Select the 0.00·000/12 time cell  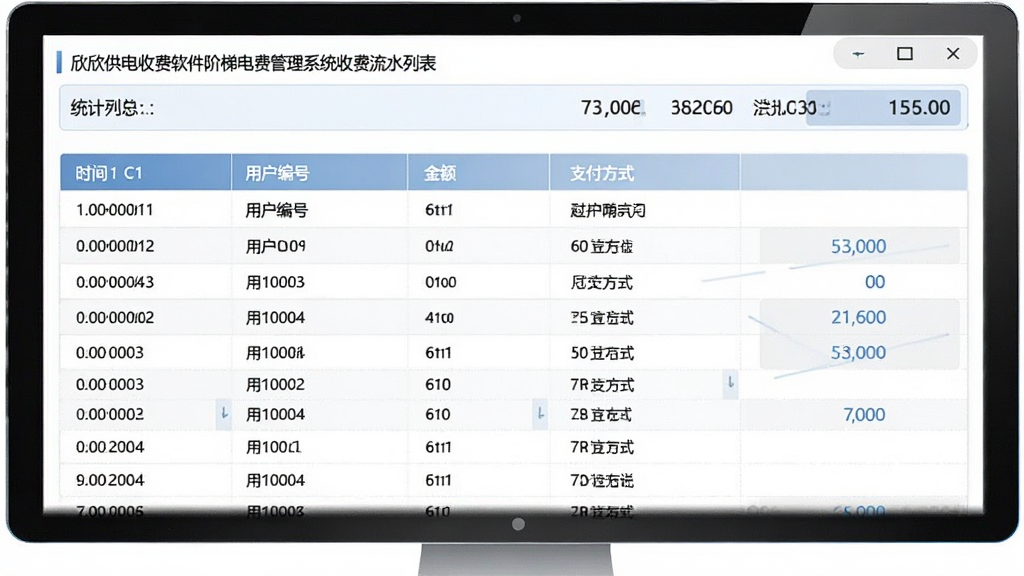click(x=115, y=246)
